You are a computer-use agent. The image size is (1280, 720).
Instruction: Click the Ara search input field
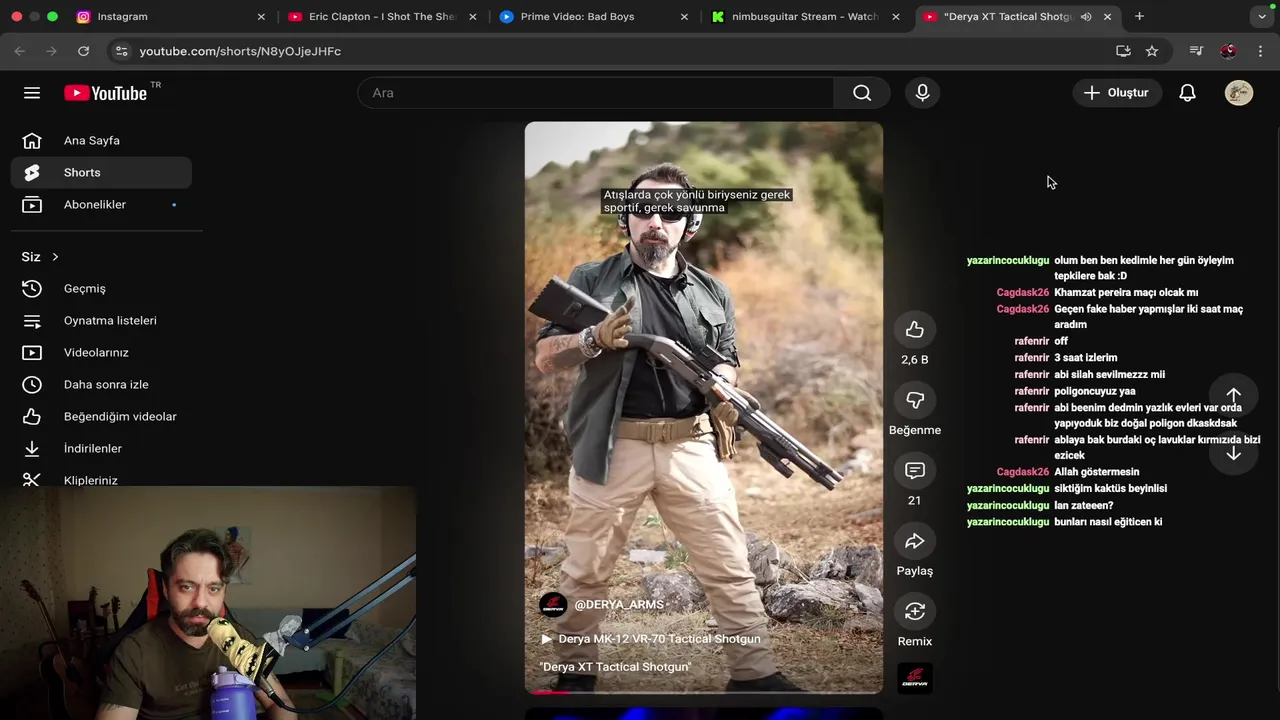(596, 93)
